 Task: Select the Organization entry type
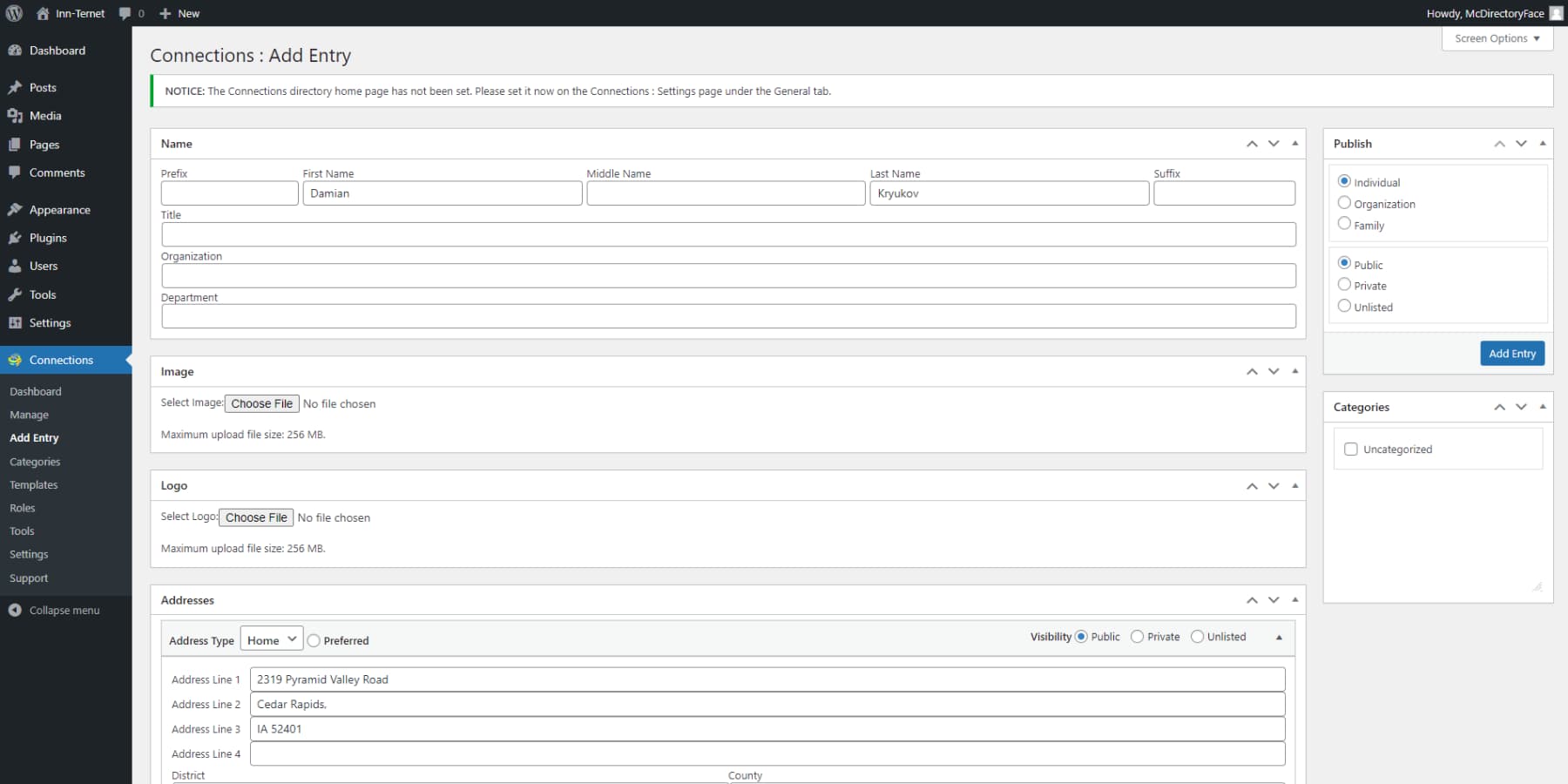[1344, 201]
